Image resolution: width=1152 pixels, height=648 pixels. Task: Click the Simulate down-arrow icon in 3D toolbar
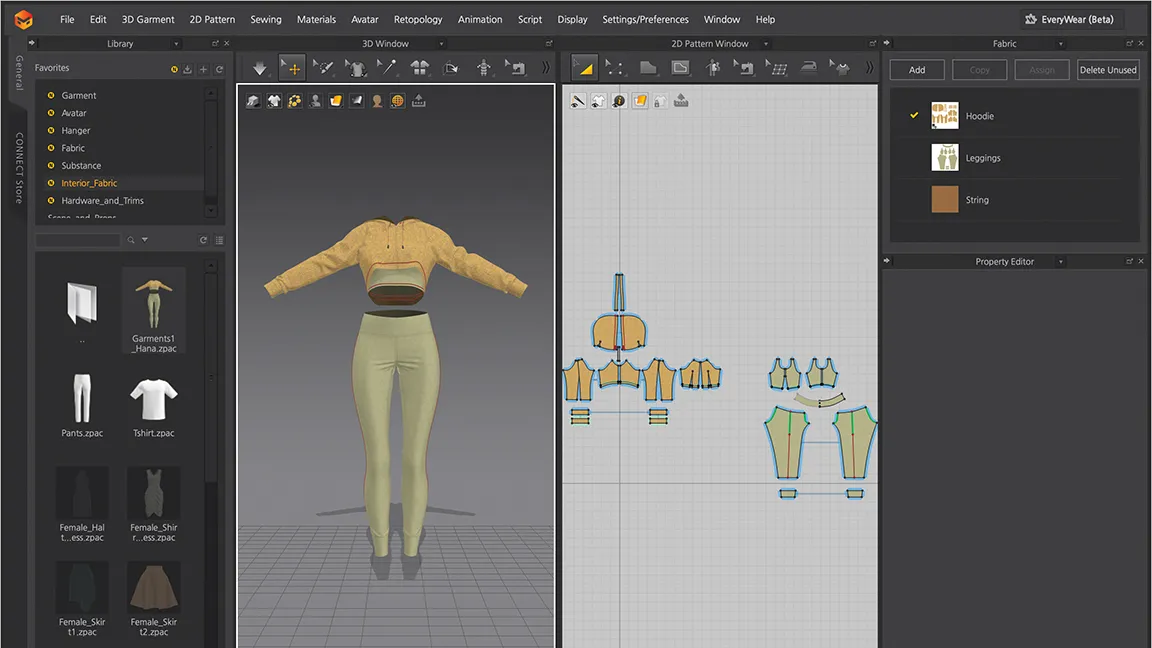(260, 68)
